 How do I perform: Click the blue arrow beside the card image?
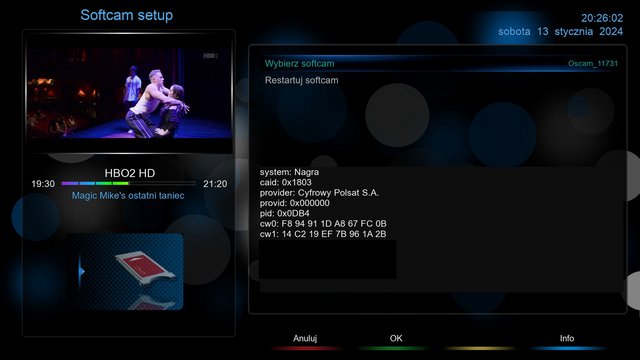(82, 271)
